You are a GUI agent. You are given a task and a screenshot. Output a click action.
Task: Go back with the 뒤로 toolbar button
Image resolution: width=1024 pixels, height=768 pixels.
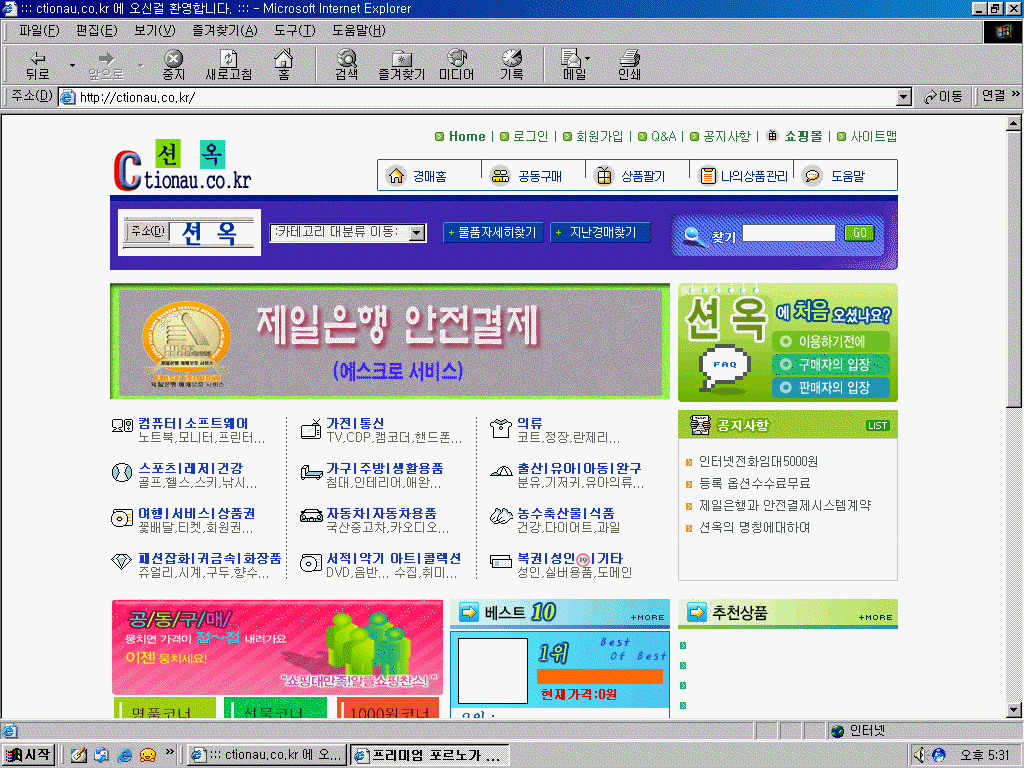37,65
